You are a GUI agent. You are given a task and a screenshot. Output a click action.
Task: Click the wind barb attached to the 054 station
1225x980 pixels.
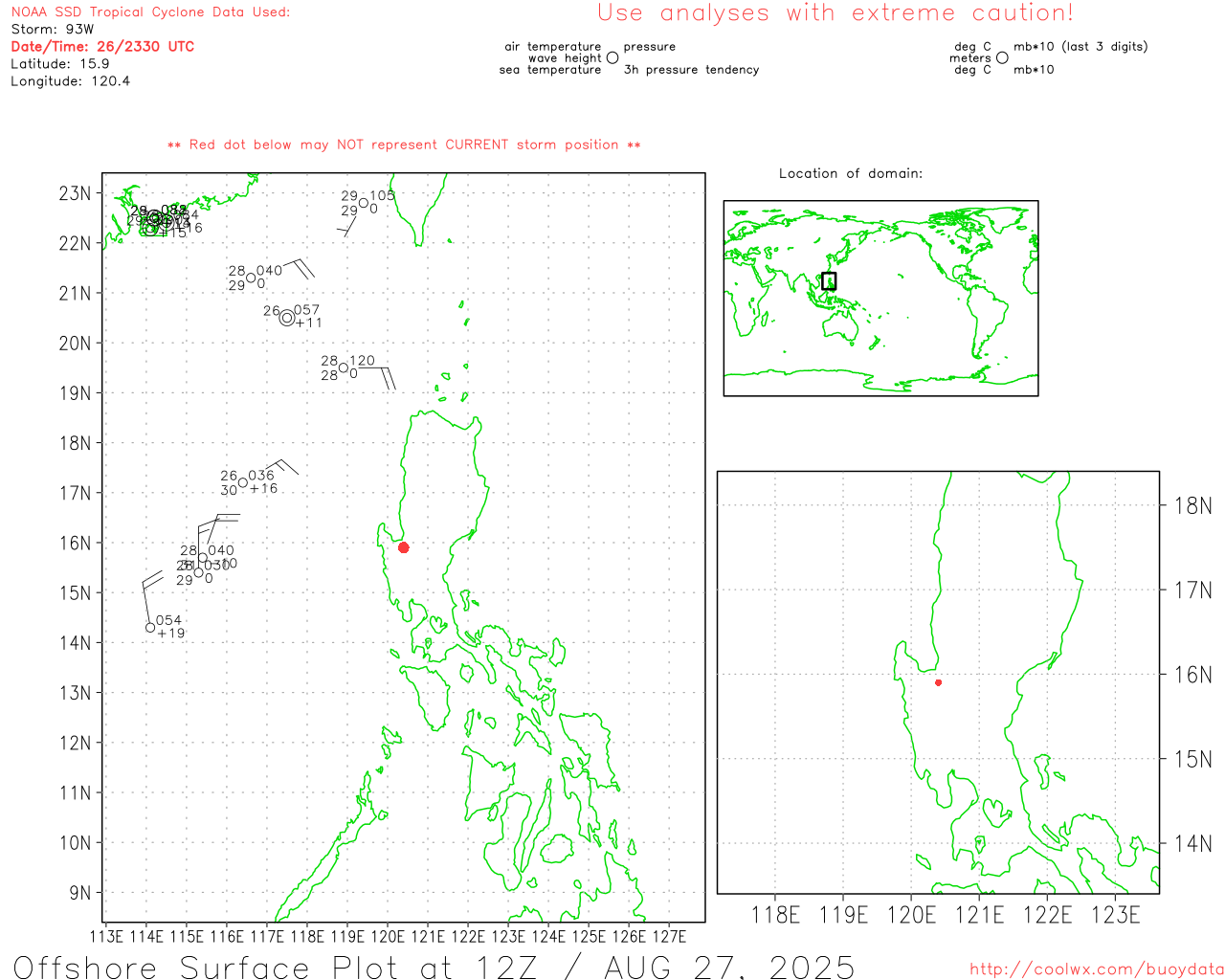click(x=151, y=595)
